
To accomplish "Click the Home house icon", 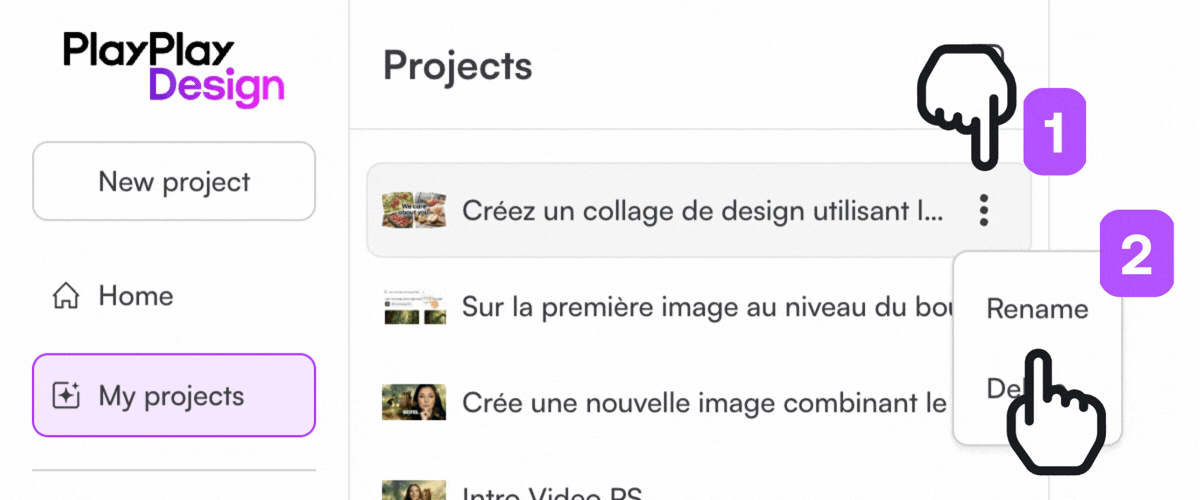I will click(x=66, y=296).
